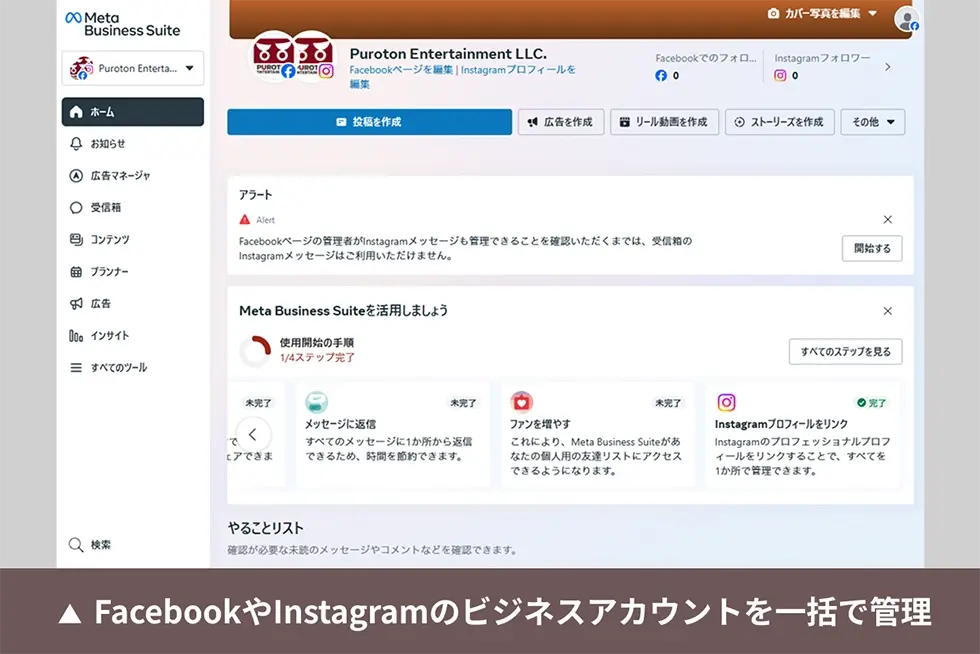The height and width of the screenshot is (654, 980).
Task: Click the chat bubble icon beside 受信箱
Action: click(76, 208)
